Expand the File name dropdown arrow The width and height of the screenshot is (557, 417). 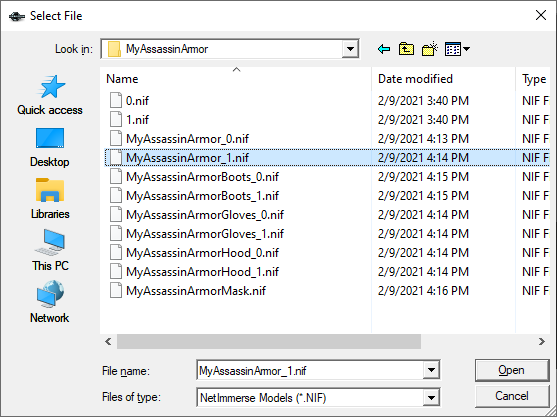(431, 370)
